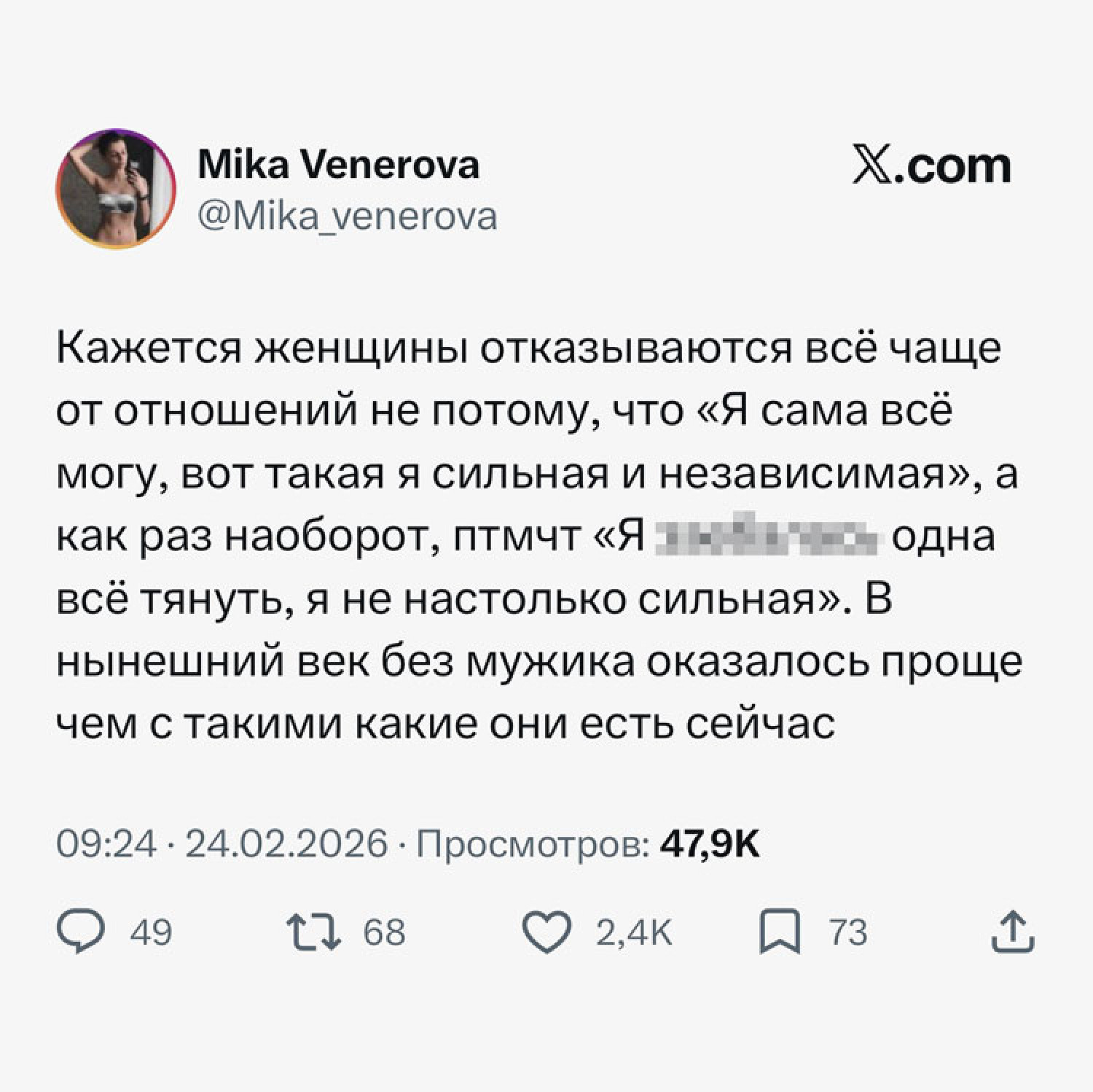The height and width of the screenshot is (1092, 1093).
Task: Like the tweet with heart icon
Action: (x=546, y=932)
